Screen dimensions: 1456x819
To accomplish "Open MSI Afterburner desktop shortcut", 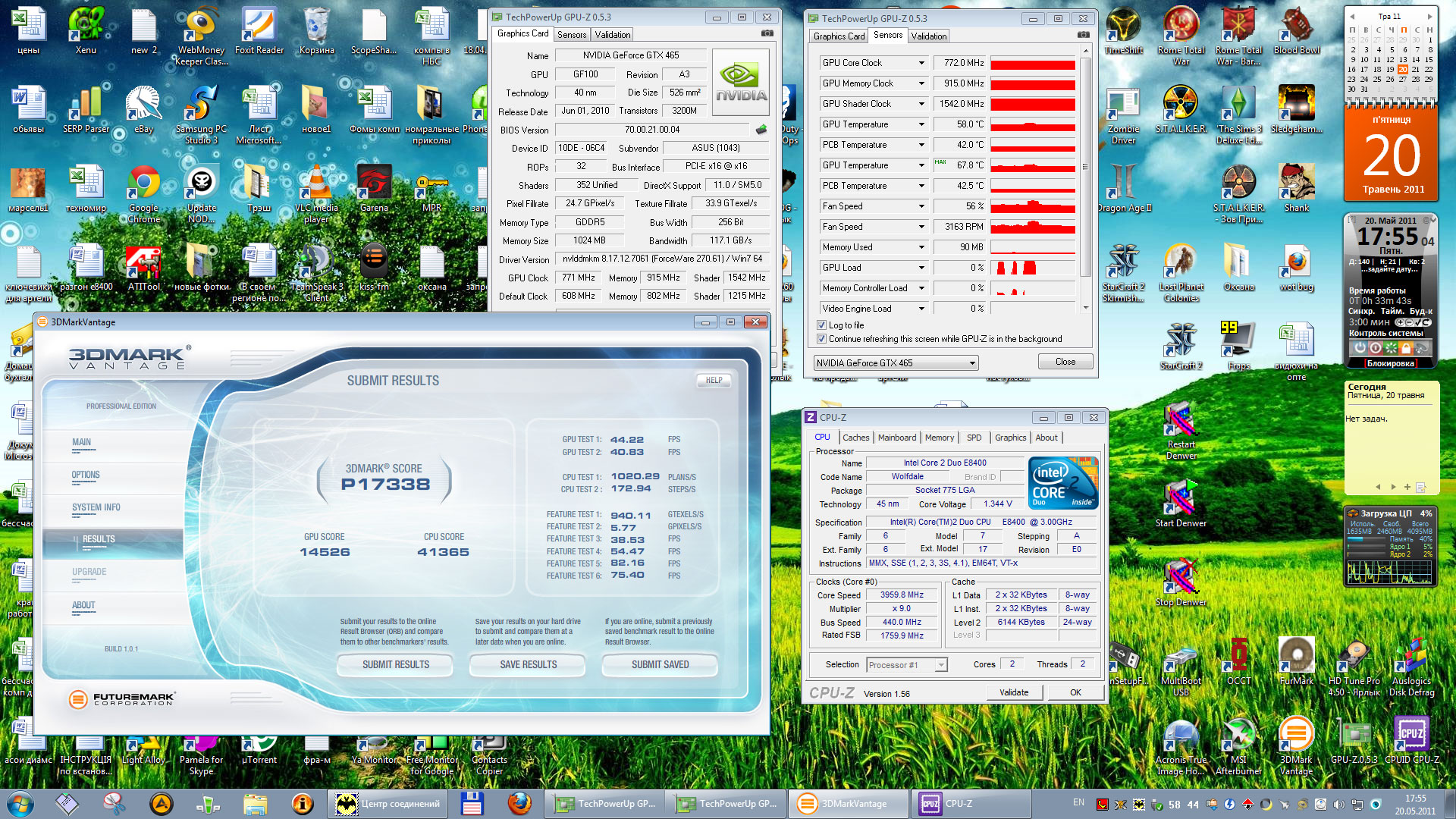I will point(1239,745).
